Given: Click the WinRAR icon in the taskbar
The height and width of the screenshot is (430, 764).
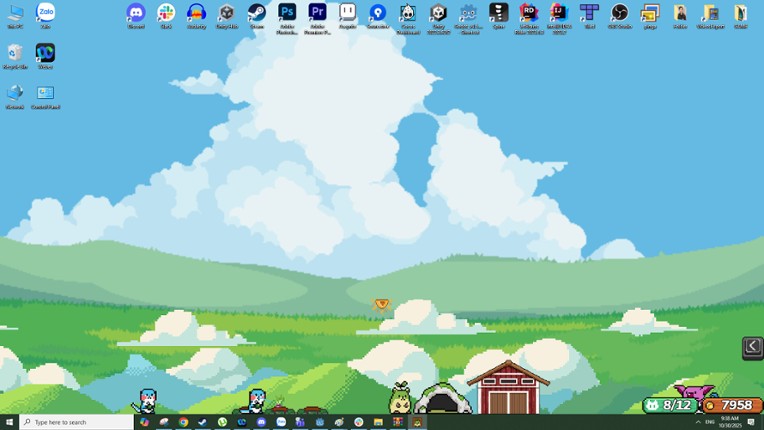Looking at the screenshot, I should (x=398, y=422).
